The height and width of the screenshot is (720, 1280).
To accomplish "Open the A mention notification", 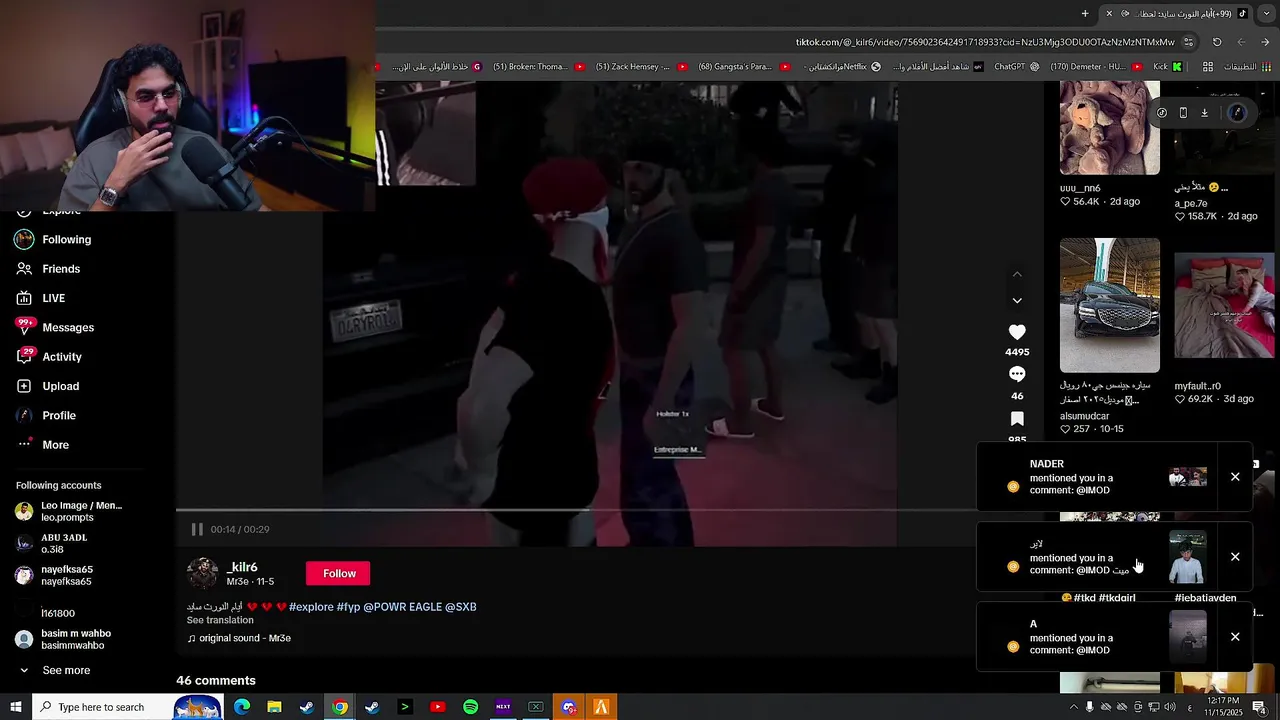I will [x=1098, y=637].
